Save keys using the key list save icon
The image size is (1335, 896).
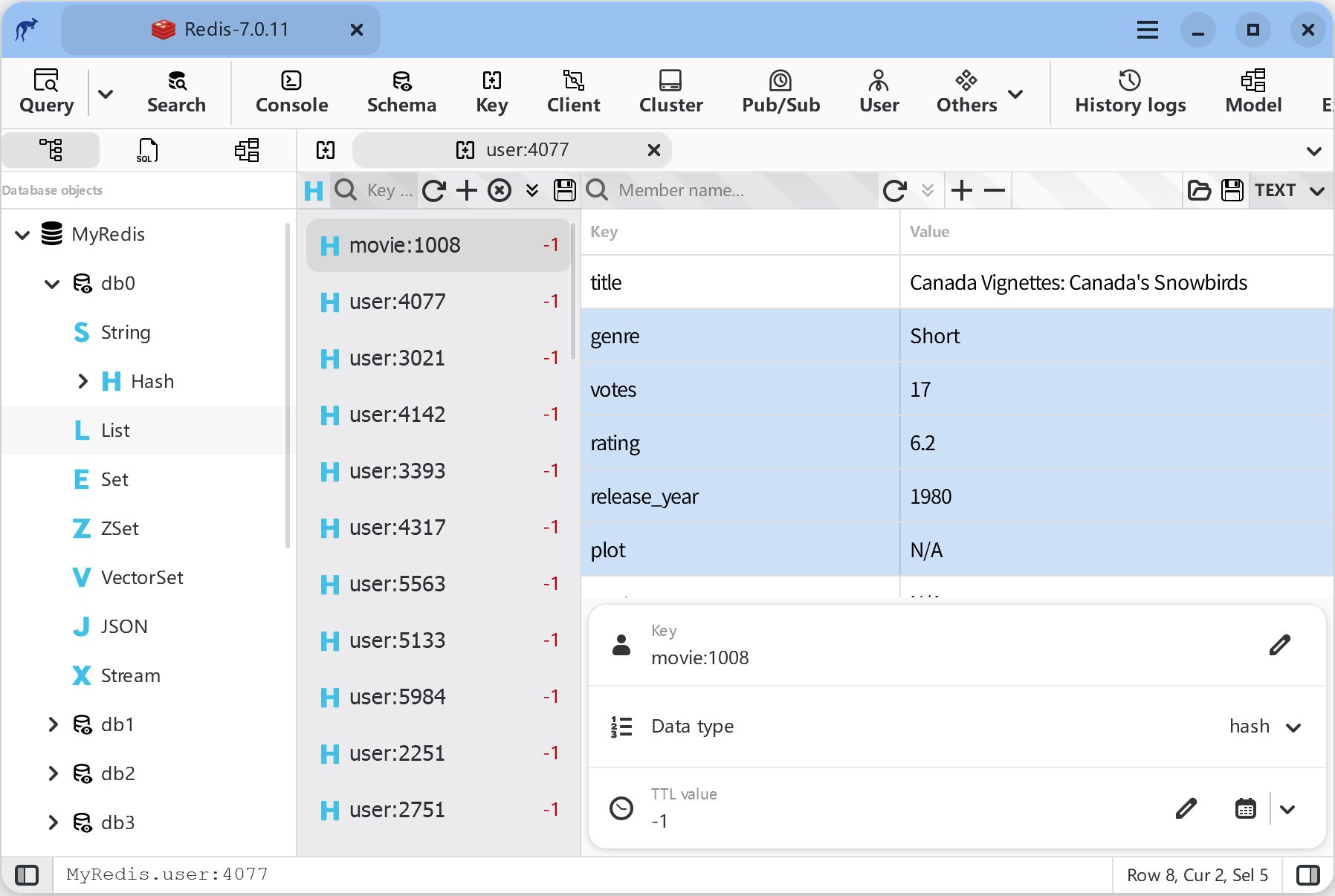point(565,191)
